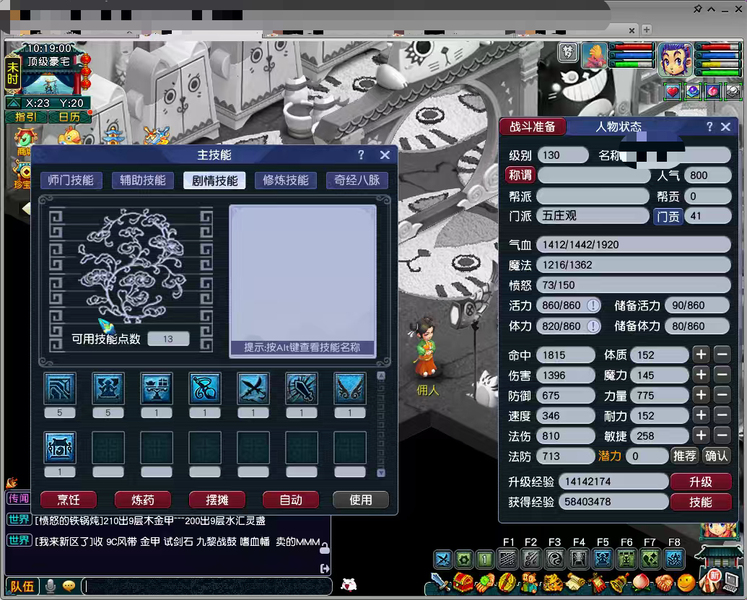
Task: Increase 魔力 with its plus button
Action: point(701,375)
